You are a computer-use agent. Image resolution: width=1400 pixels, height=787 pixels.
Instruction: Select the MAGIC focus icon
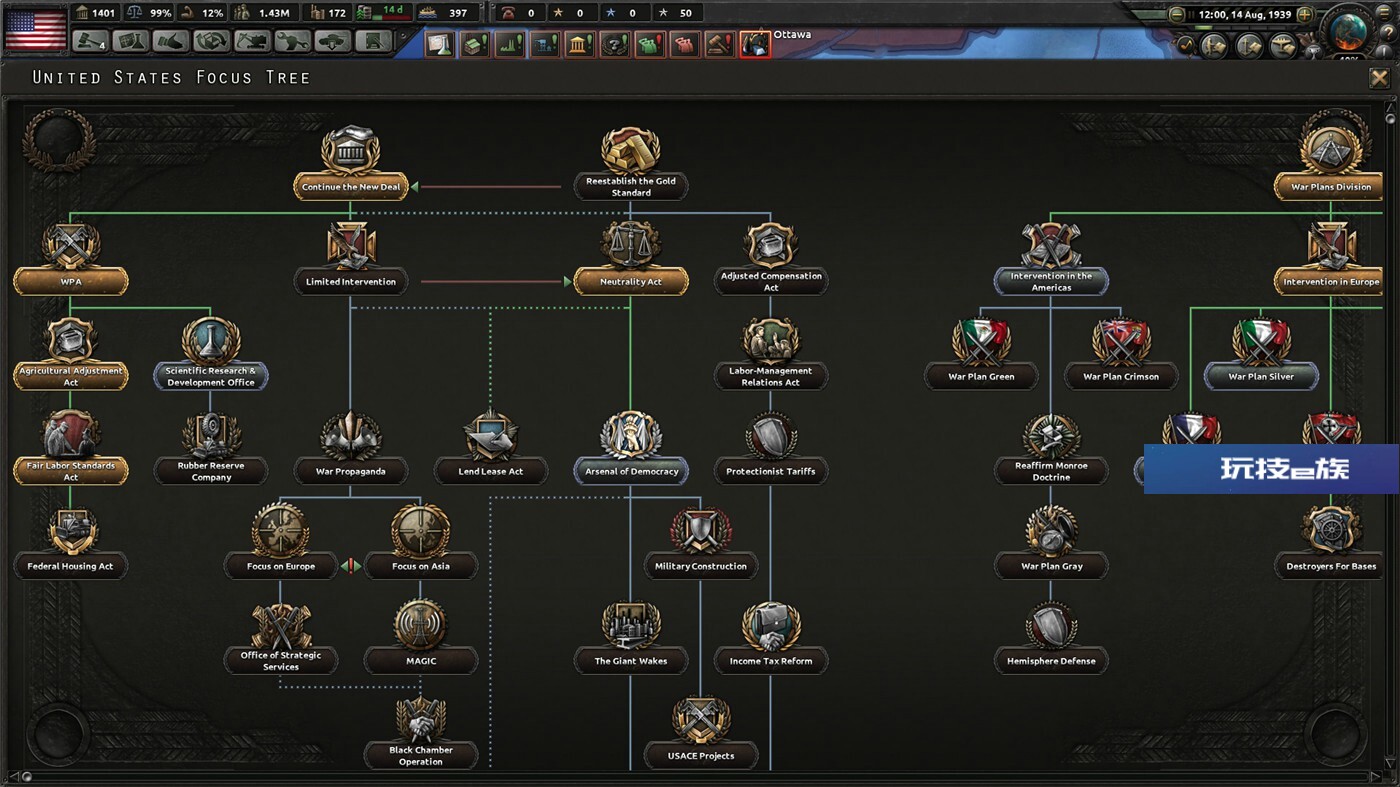[420, 625]
